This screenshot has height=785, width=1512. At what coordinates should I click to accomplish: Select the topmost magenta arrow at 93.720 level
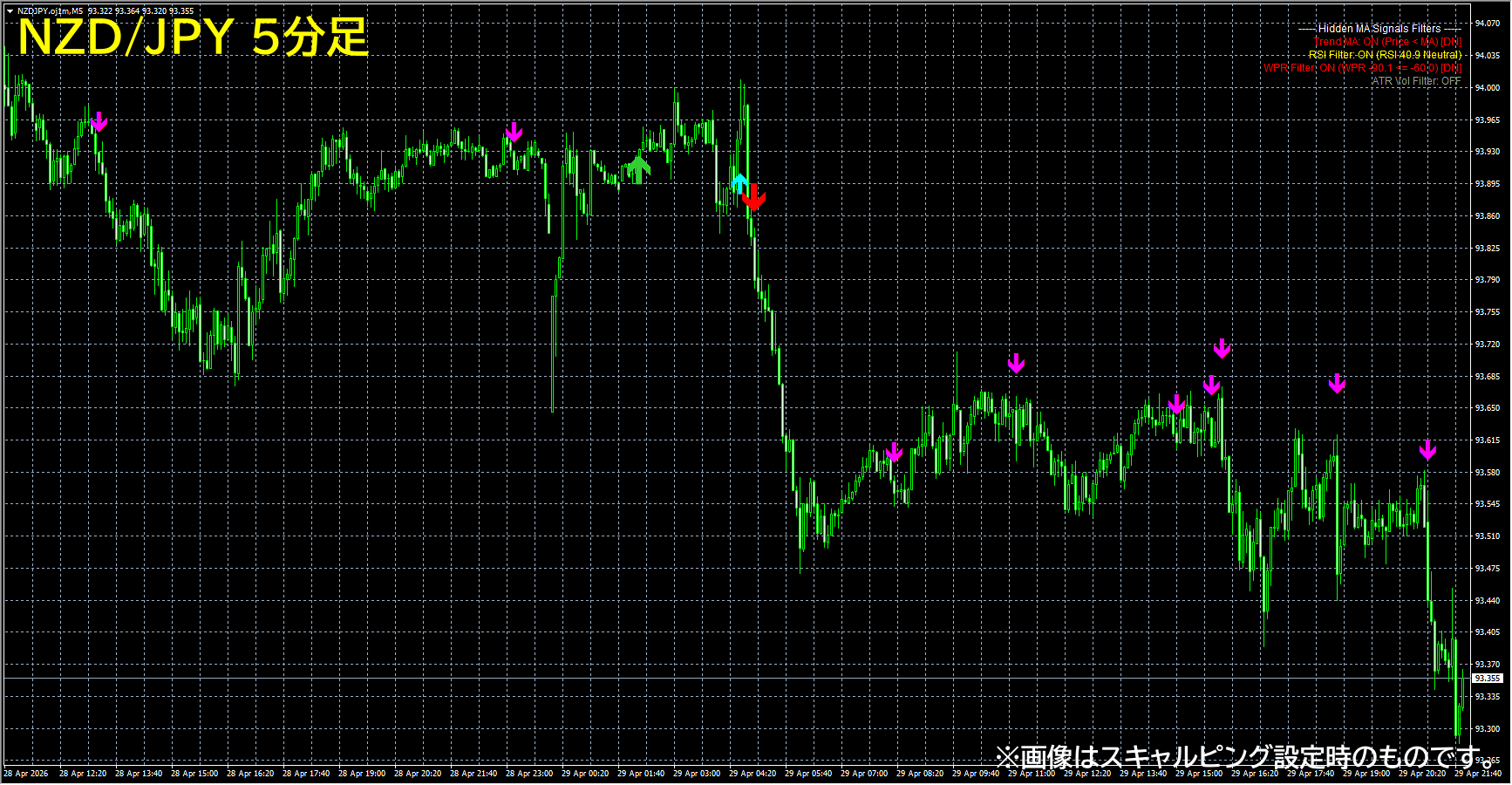pos(1222,349)
